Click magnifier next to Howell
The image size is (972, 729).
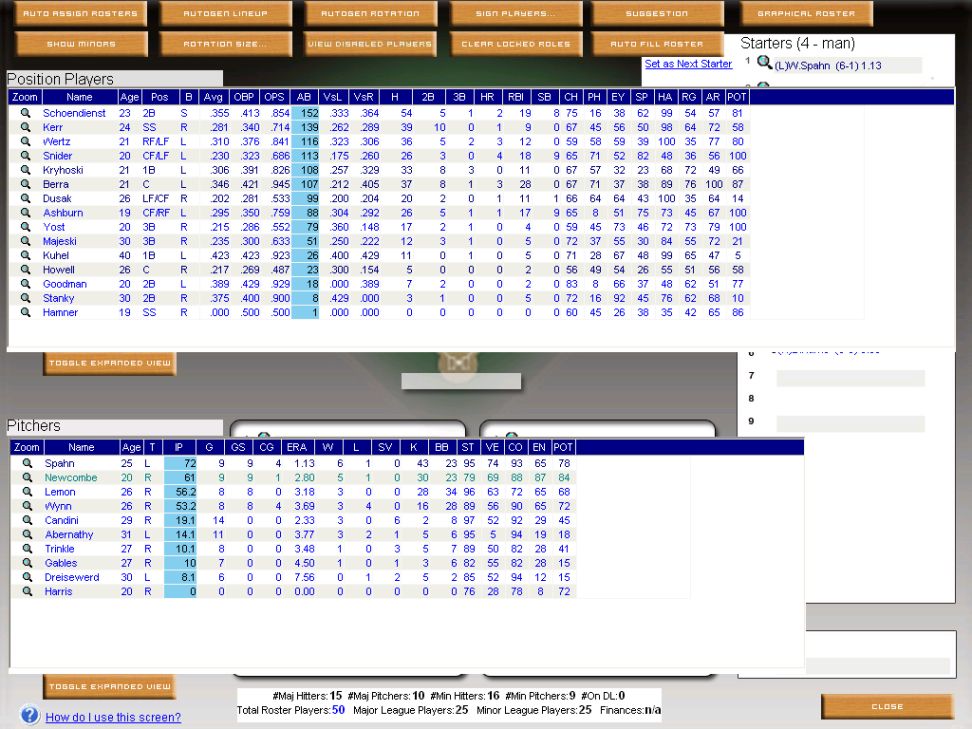(25, 270)
